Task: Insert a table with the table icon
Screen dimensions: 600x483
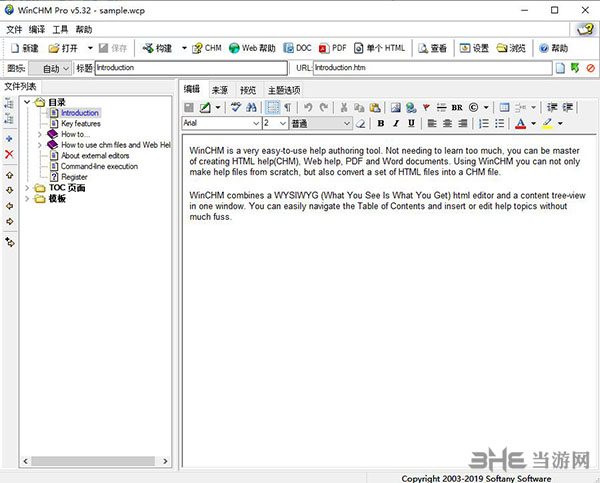Action: click(x=504, y=108)
